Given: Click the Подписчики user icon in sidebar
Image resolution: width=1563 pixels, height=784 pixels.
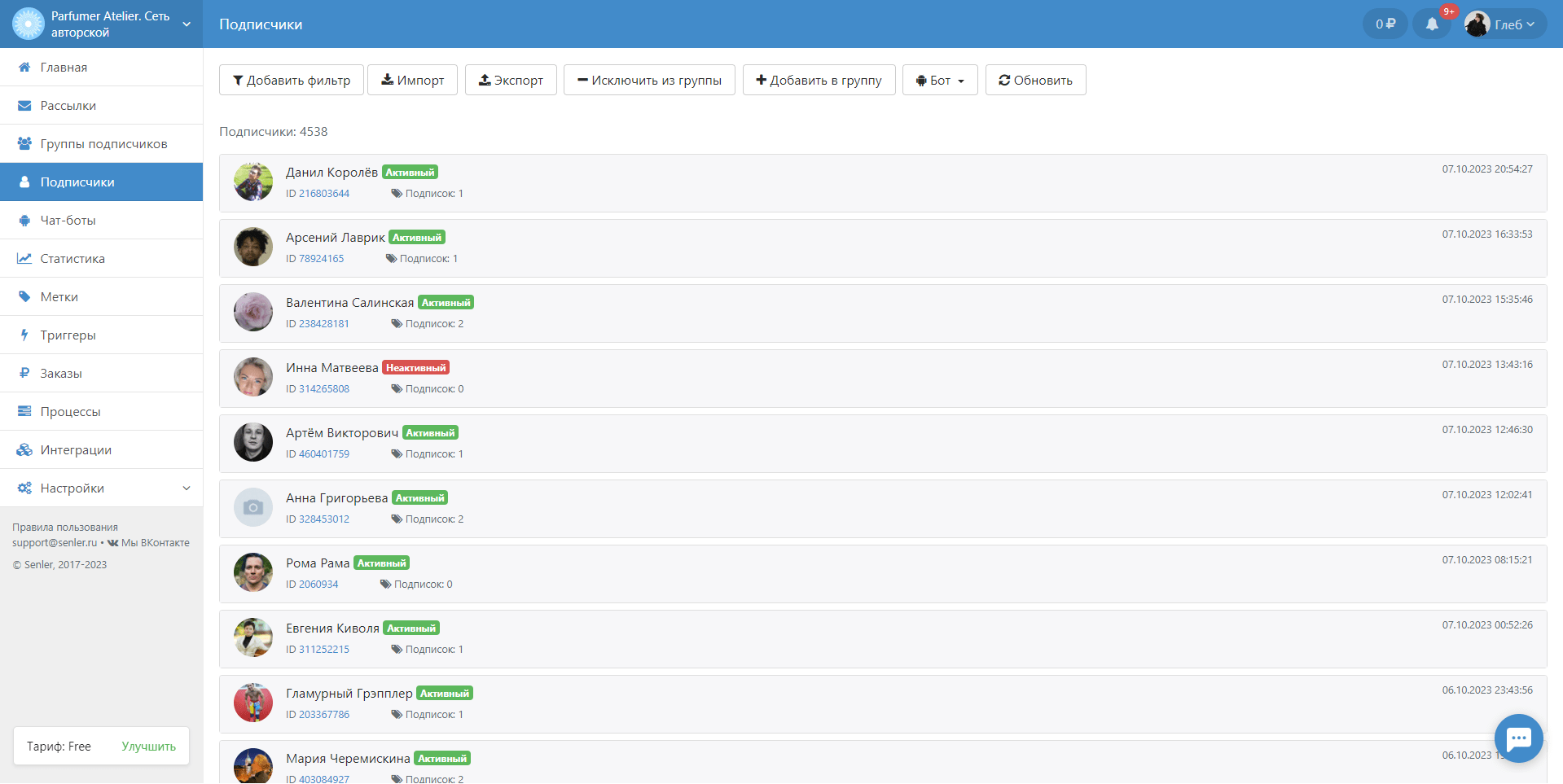Looking at the screenshot, I should [24, 182].
